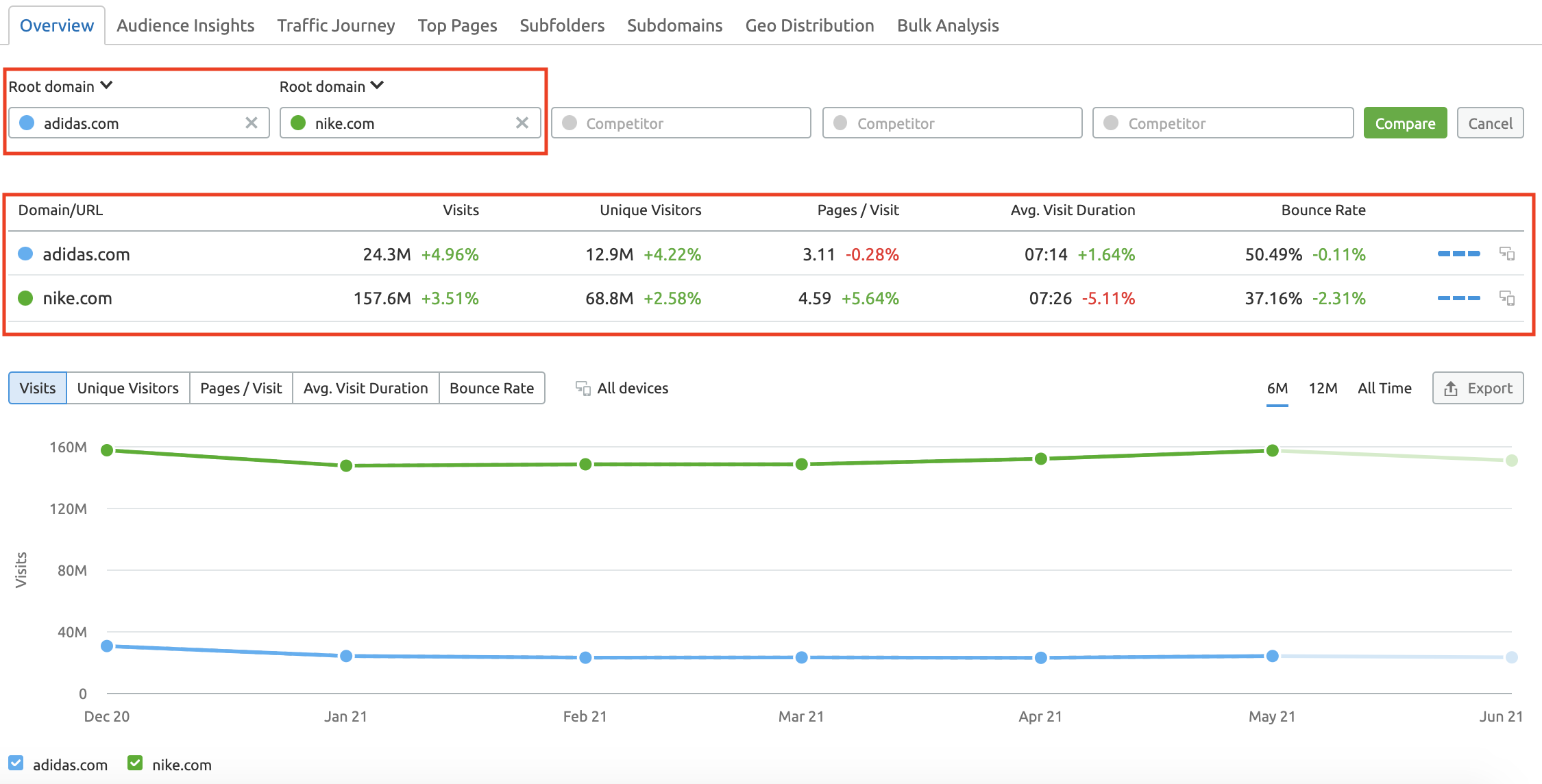1542x784 pixels.
Task: Click Pages / Visit column header in table
Action: (x=858, y=210)
